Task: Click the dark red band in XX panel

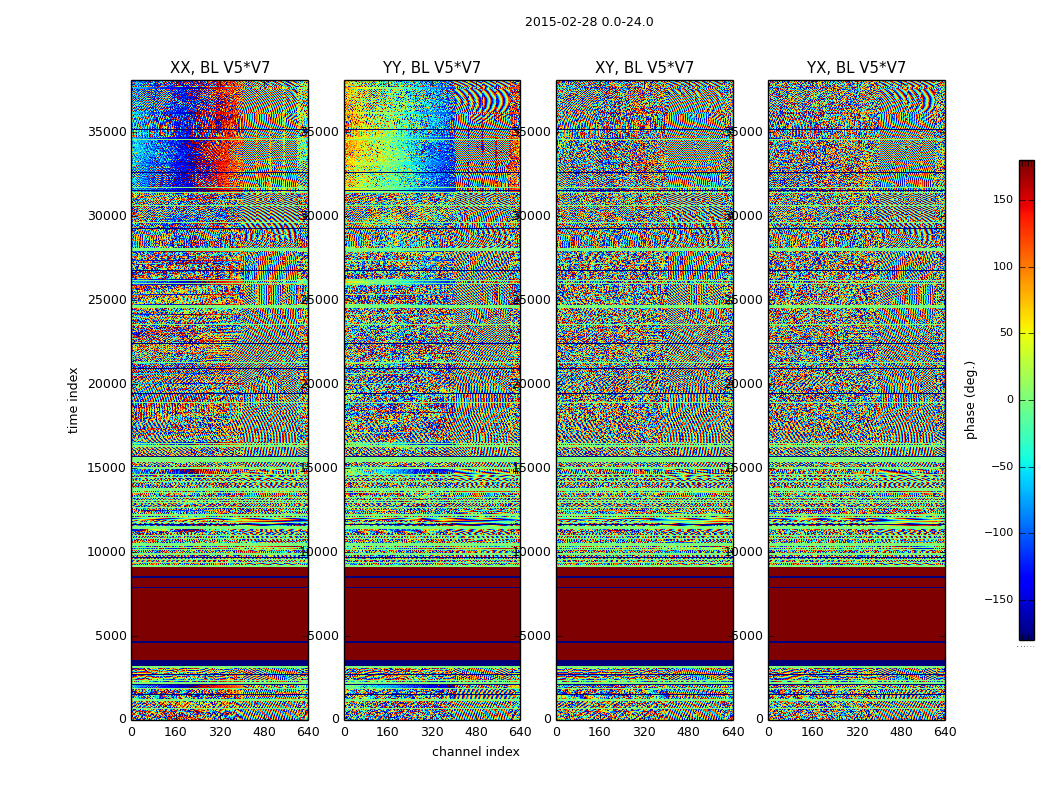Action: coord(220,612)
